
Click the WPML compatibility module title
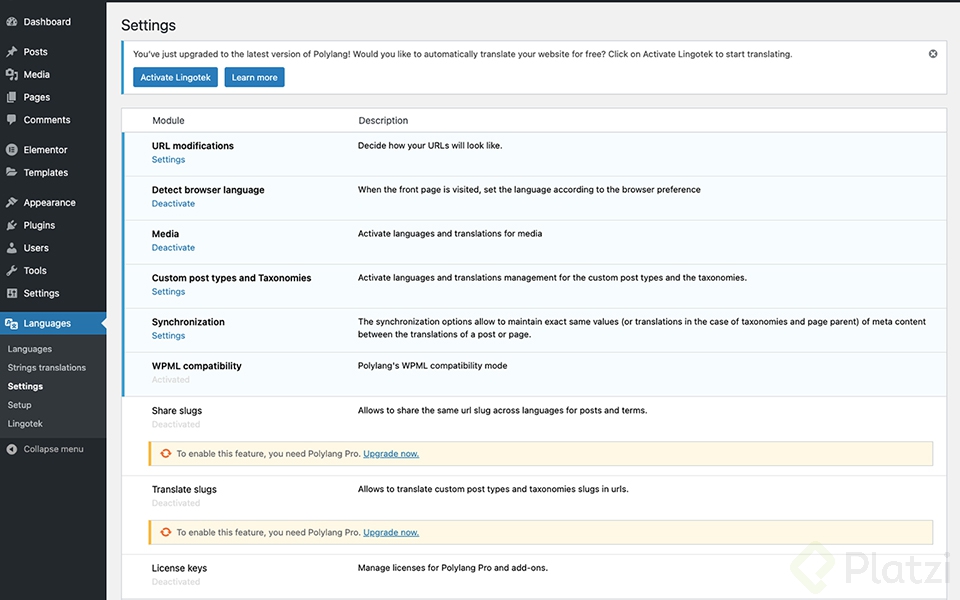coord(197,366)
